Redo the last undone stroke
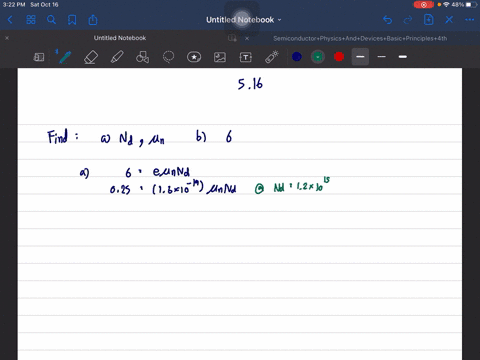The image size is (480, 360). [x=408, y=20]
